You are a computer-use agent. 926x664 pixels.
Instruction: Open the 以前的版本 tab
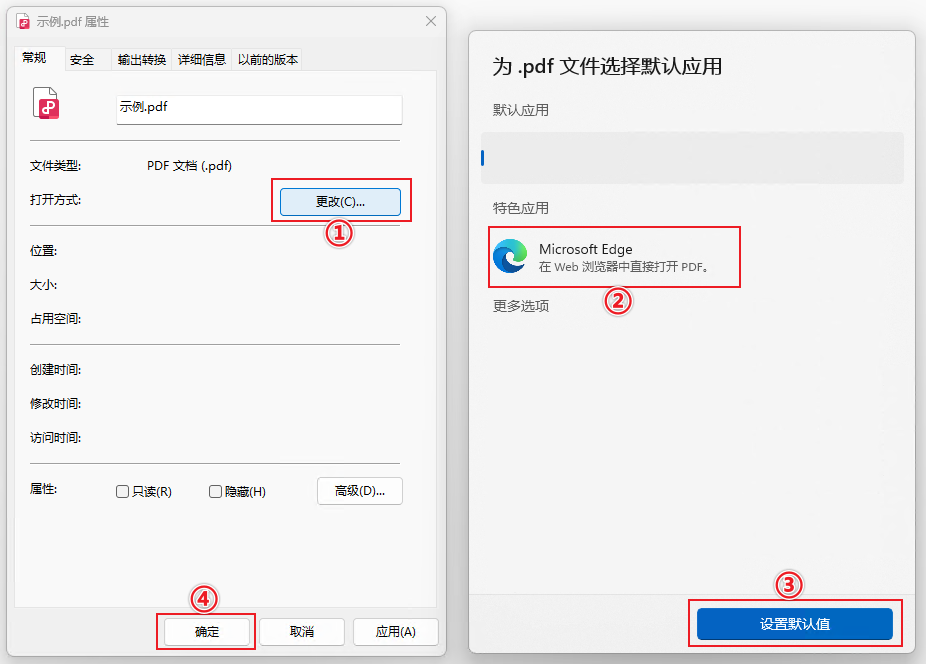[x=267, y=60]
